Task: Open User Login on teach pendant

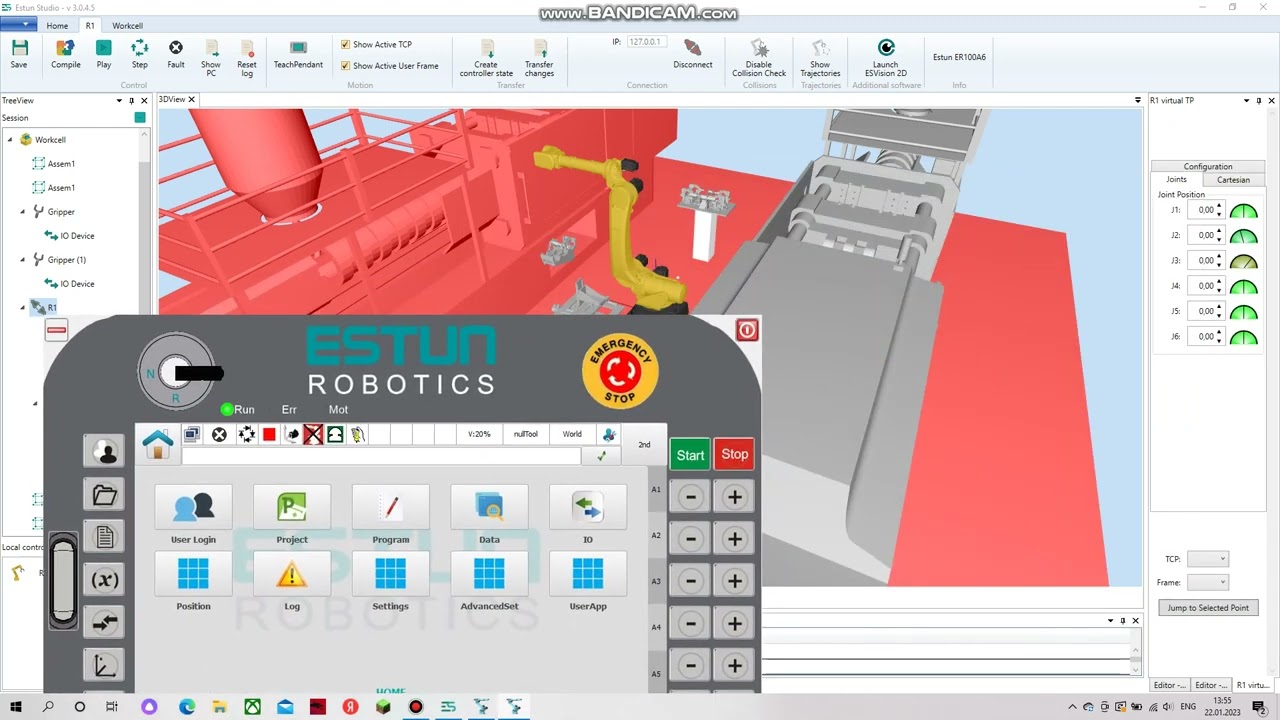Action: click(193, 508)
